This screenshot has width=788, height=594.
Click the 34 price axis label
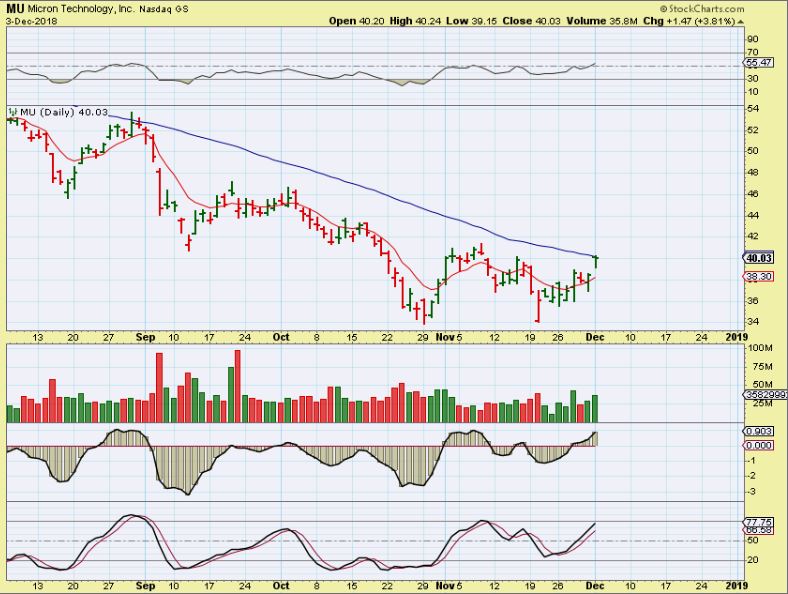click(753, 322)
